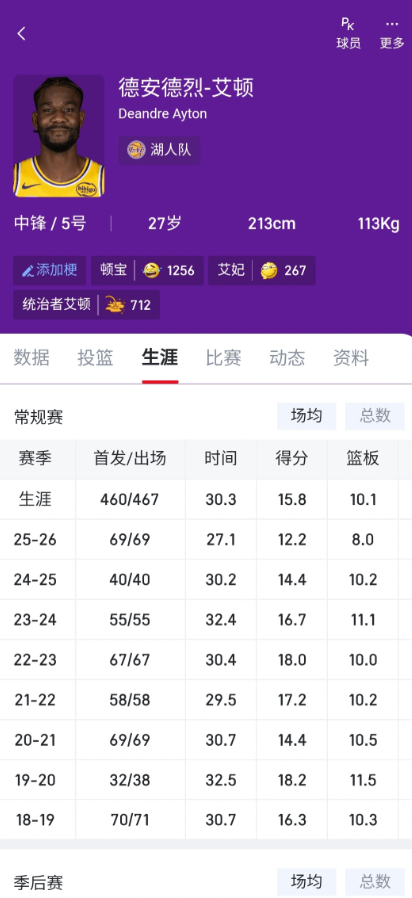Open the 湖人队 team badge
The width and height of the screenshot is (412, 898).
[159, 151]
